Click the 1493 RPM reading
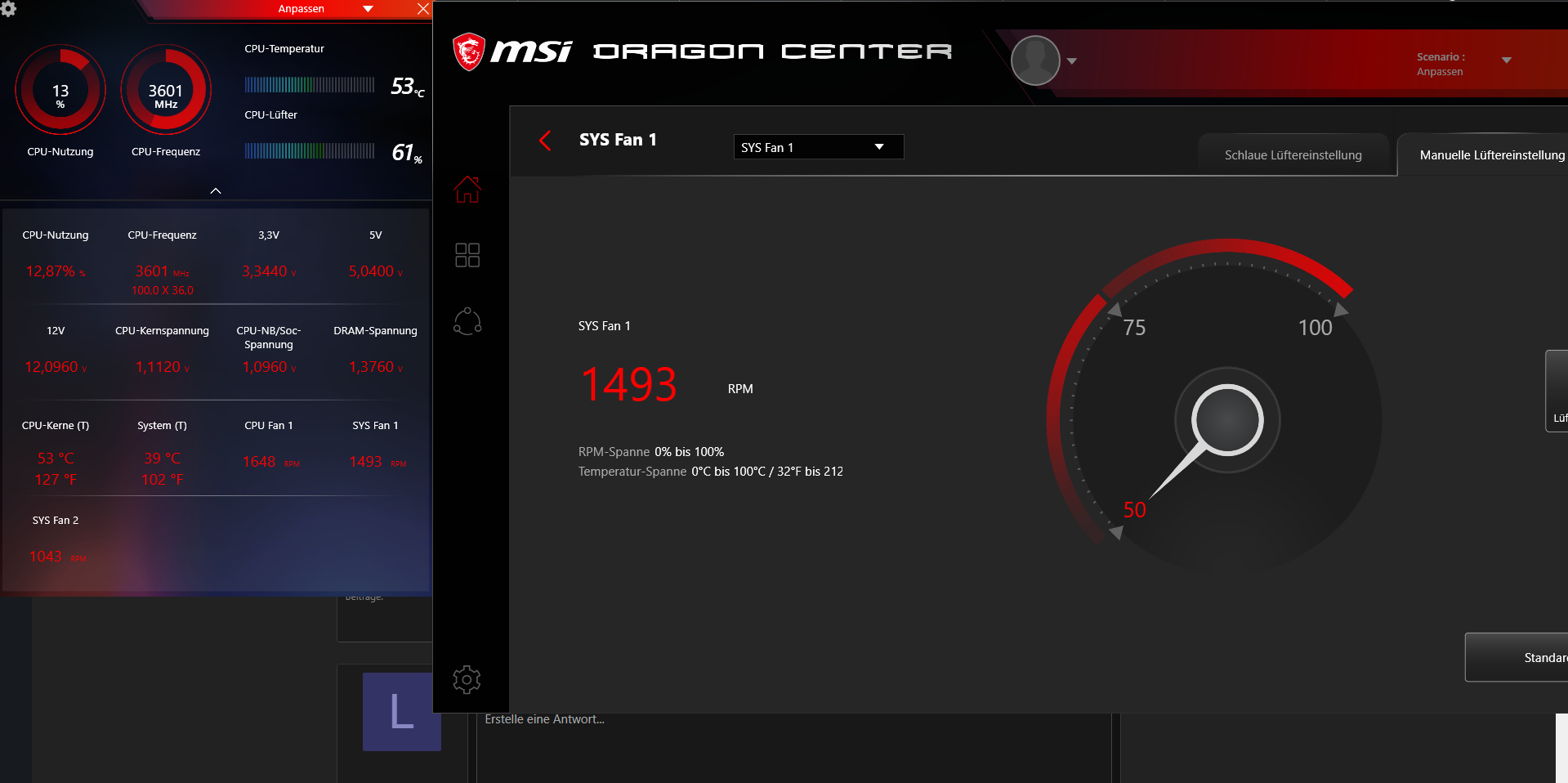The image size is (1568, 783). [629, 384]
